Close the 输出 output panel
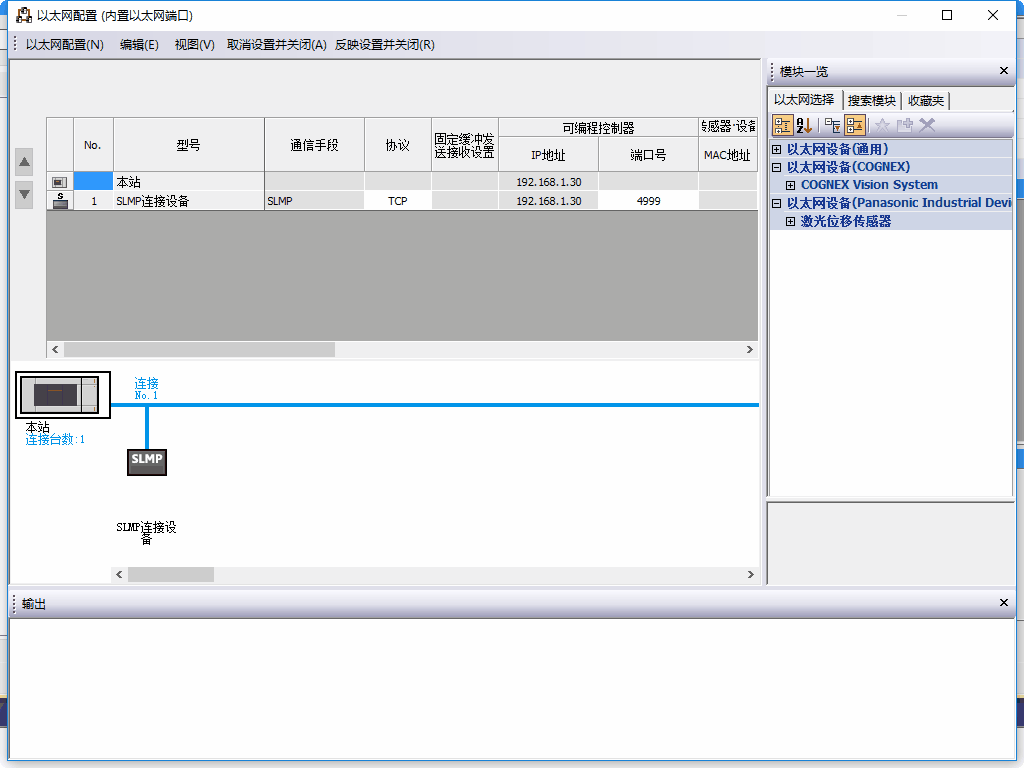The width and height of the screenshot is (1024, 768). pyautogui.click(x=1004, y=603)
